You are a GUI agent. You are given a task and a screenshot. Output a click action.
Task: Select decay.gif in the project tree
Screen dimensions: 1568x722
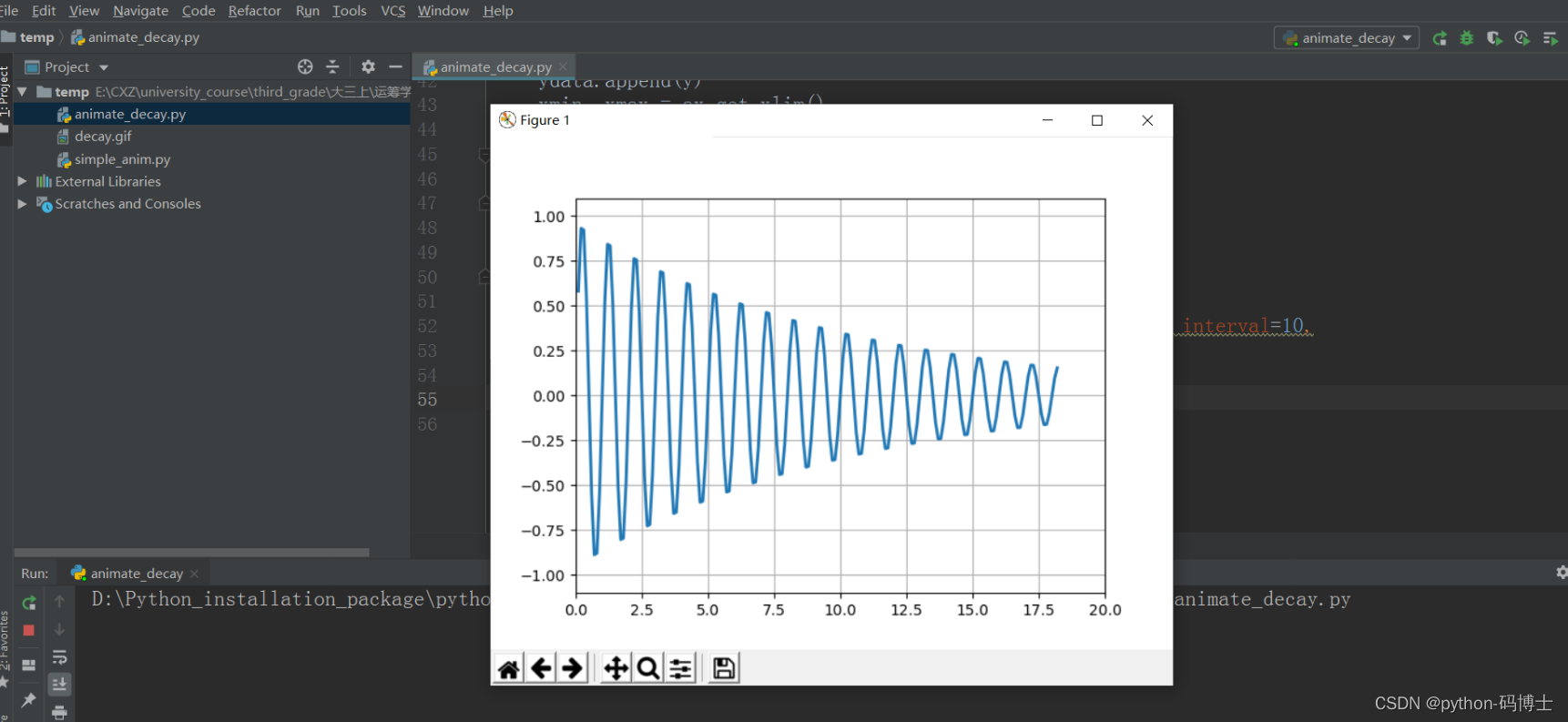point(103,137)
